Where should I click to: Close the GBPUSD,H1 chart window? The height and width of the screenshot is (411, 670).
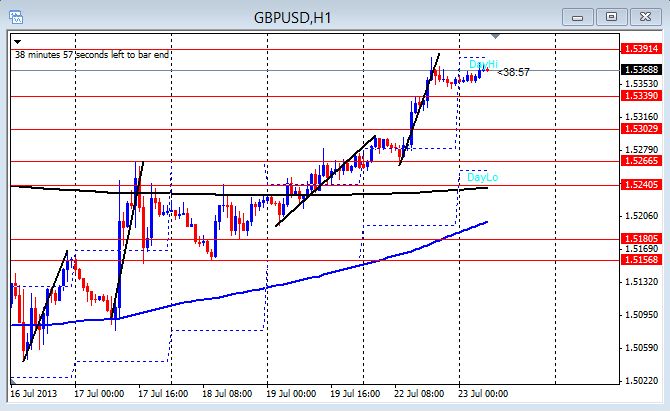point(646,17)
